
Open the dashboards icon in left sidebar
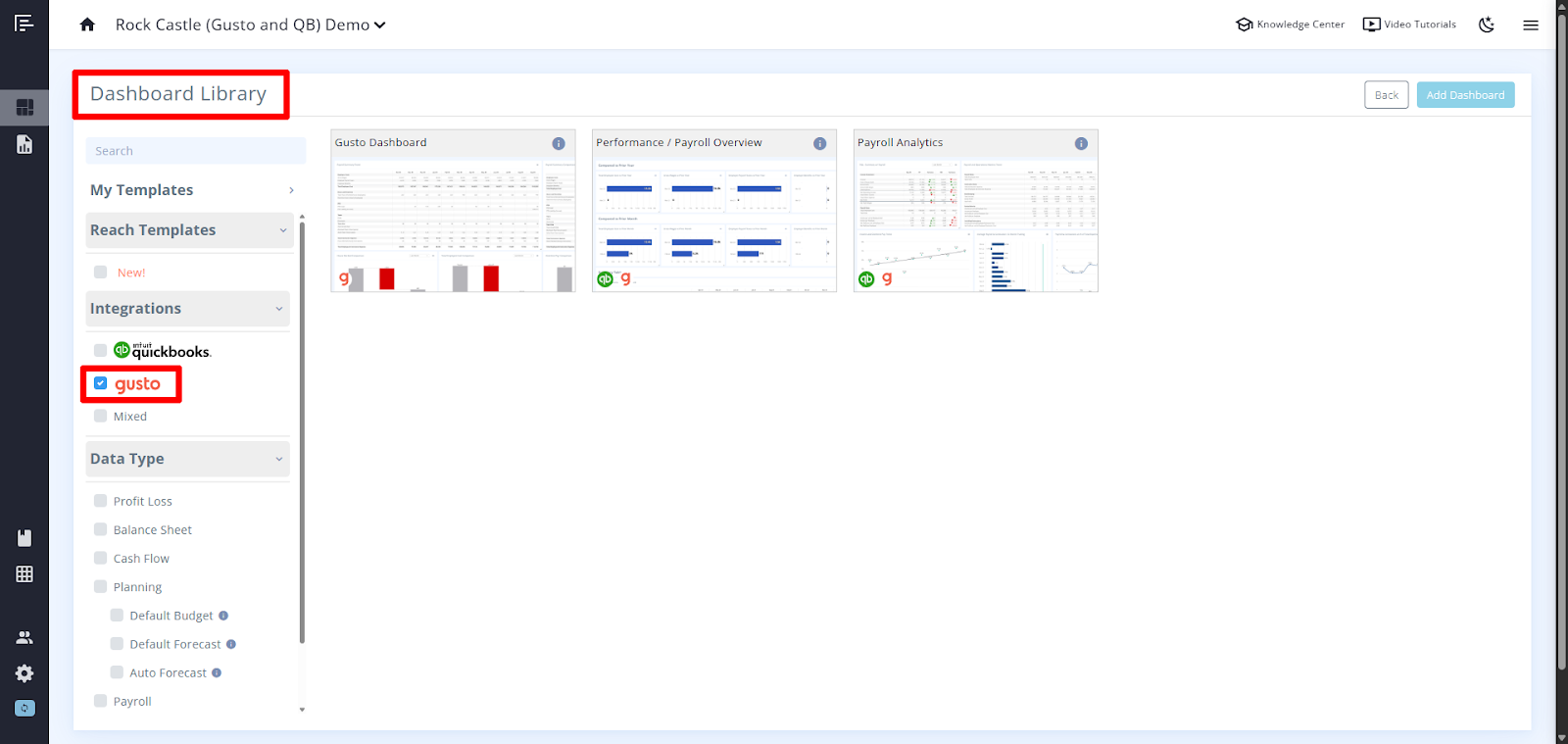point(24,107)
